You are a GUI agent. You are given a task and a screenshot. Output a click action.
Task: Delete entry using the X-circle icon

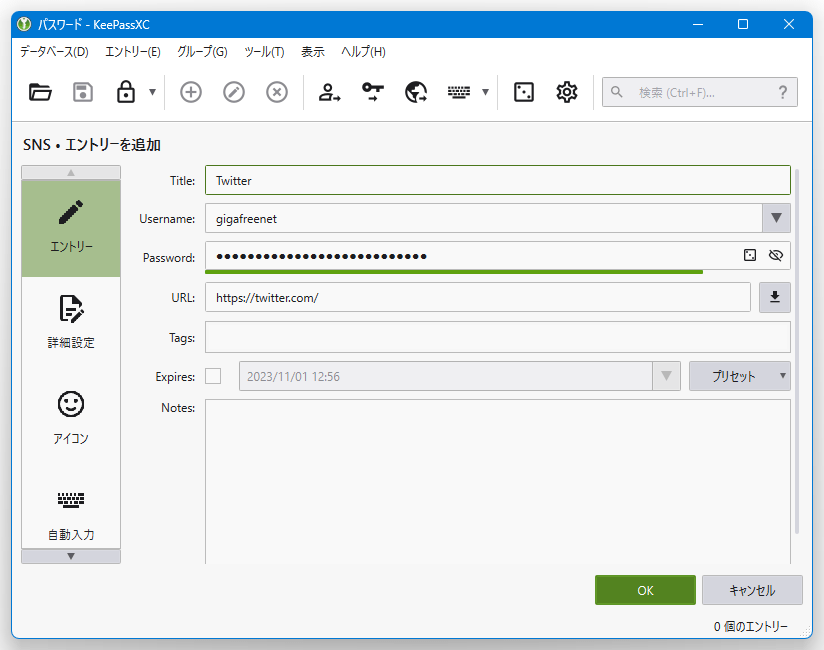click(x=277, y=92)
